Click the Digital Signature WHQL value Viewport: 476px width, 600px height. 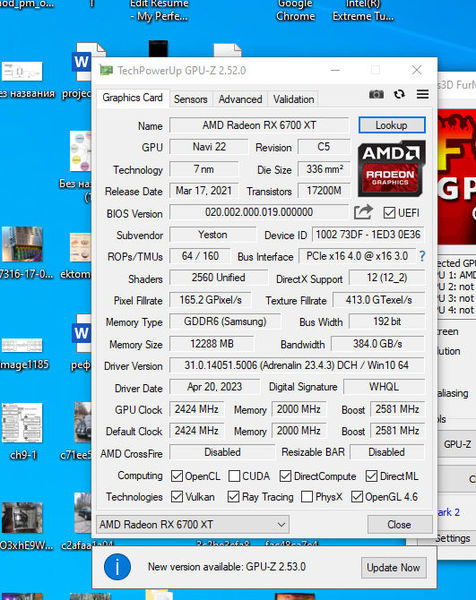(384, 387)
